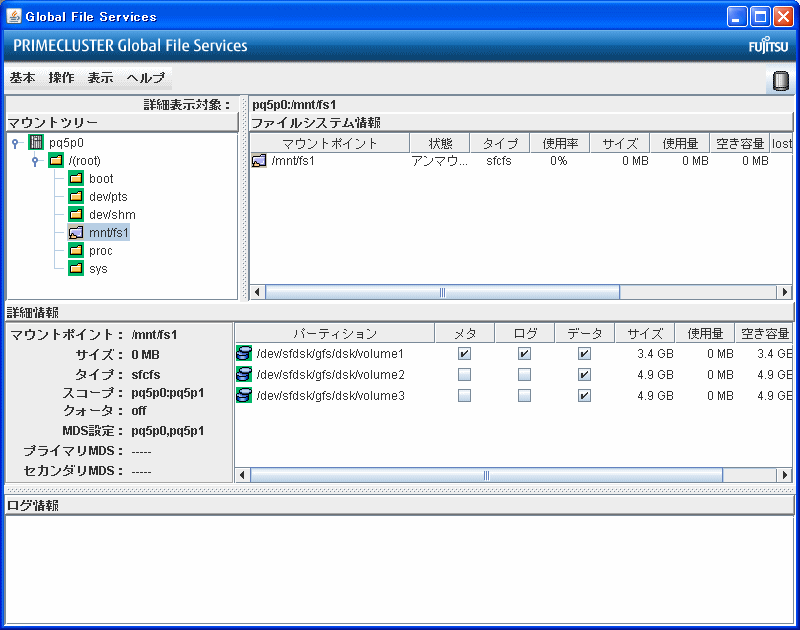Click the 使用率 column header
The height and width of the screenshot is (630, 800).
[x=560, y=143]
